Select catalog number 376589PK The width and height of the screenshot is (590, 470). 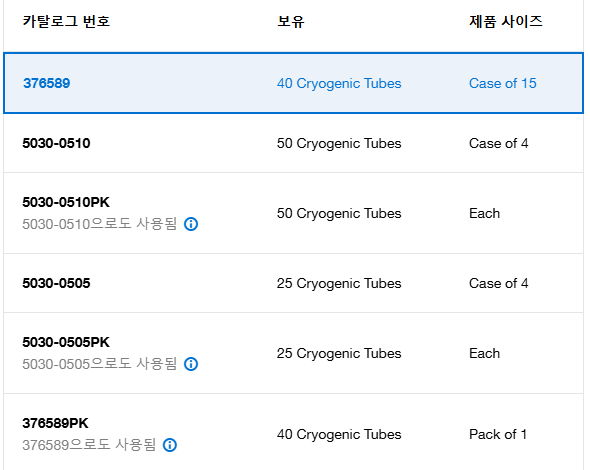pyautogui.click(x=55, y=423)
